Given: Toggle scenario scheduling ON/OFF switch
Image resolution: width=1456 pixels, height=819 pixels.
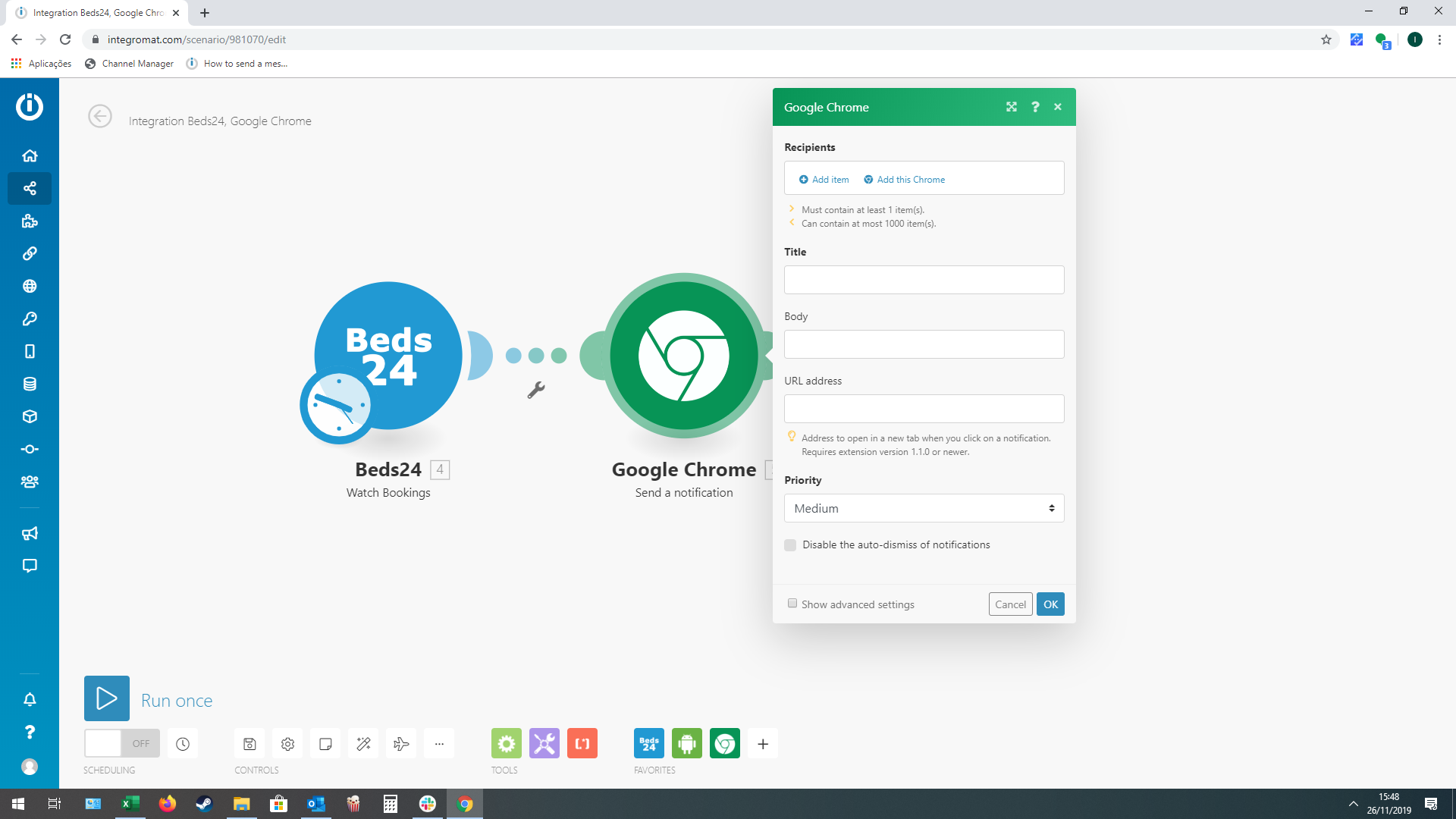Looking at the screenshot, I should click(x=122, y=744).
